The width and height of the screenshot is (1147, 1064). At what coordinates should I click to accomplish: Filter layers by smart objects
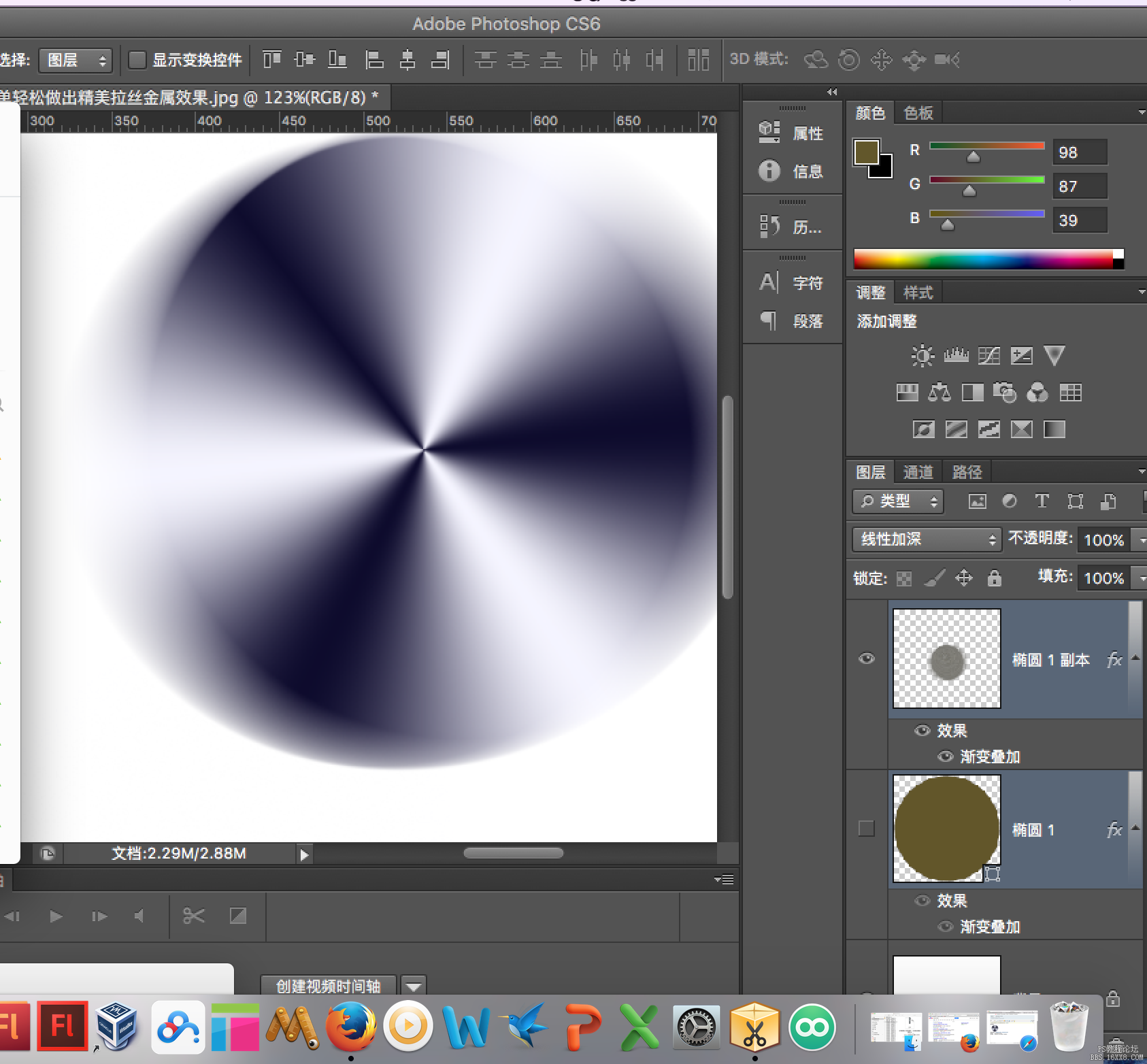pos(1108,501)
